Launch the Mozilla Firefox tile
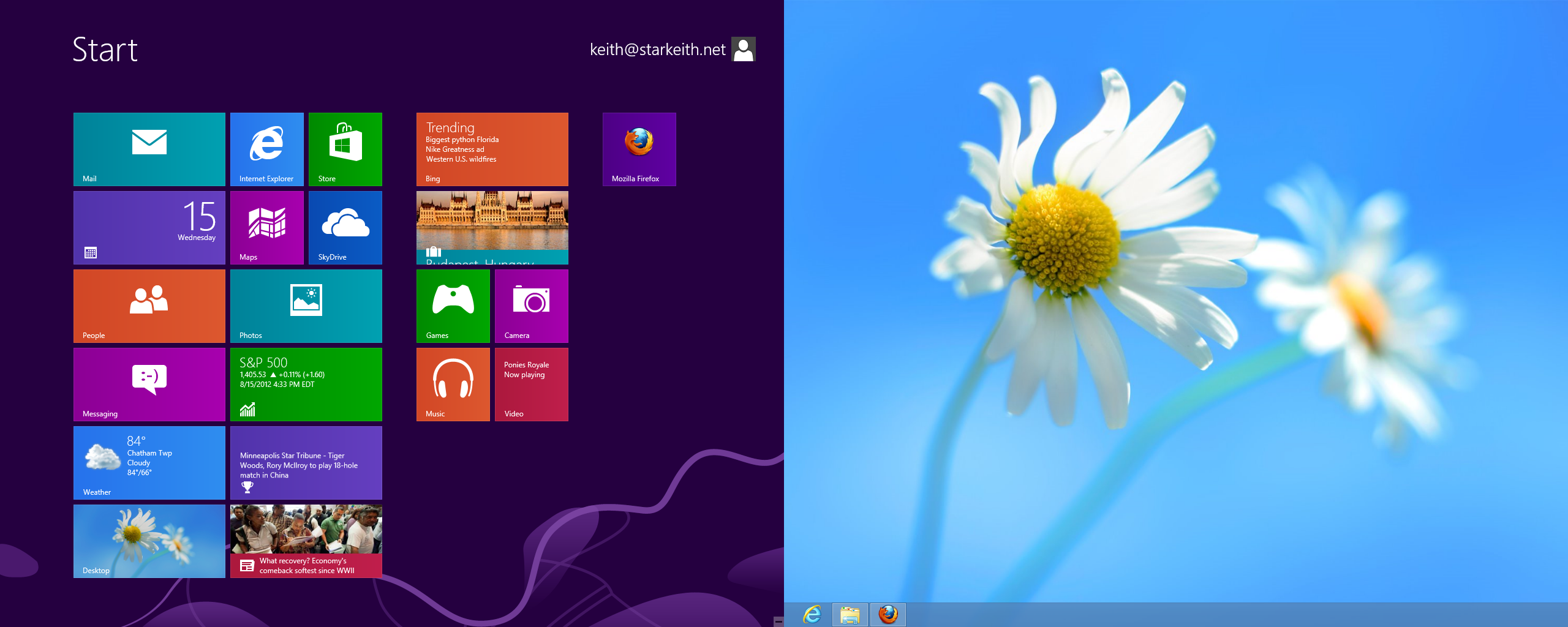Image resolution: width=1568 pixels, height=627 pixels. click(639, 149)
